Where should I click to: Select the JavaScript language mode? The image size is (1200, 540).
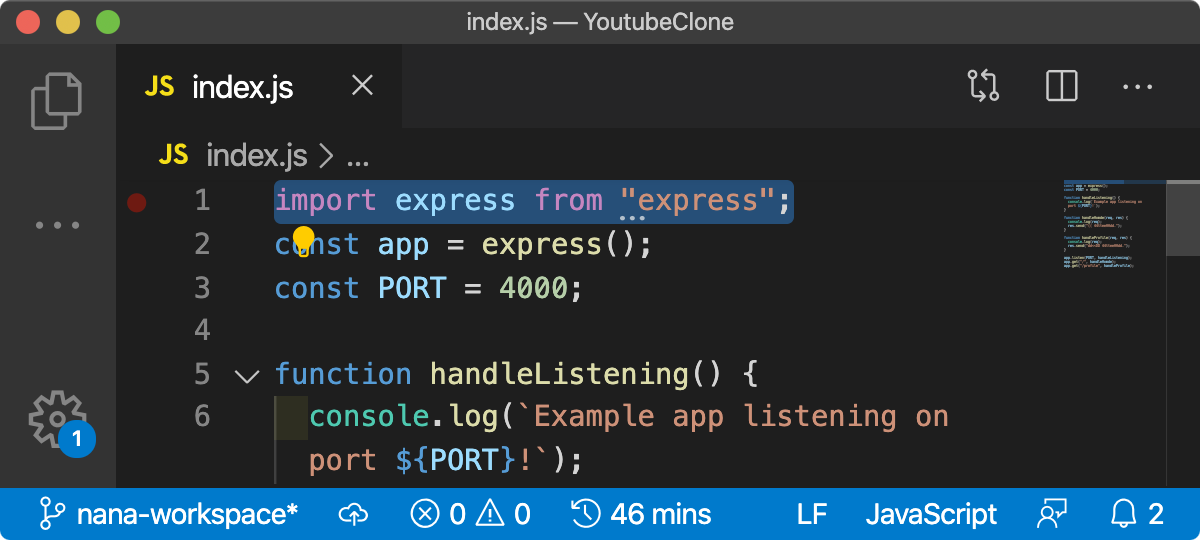[x=931, y=514]
